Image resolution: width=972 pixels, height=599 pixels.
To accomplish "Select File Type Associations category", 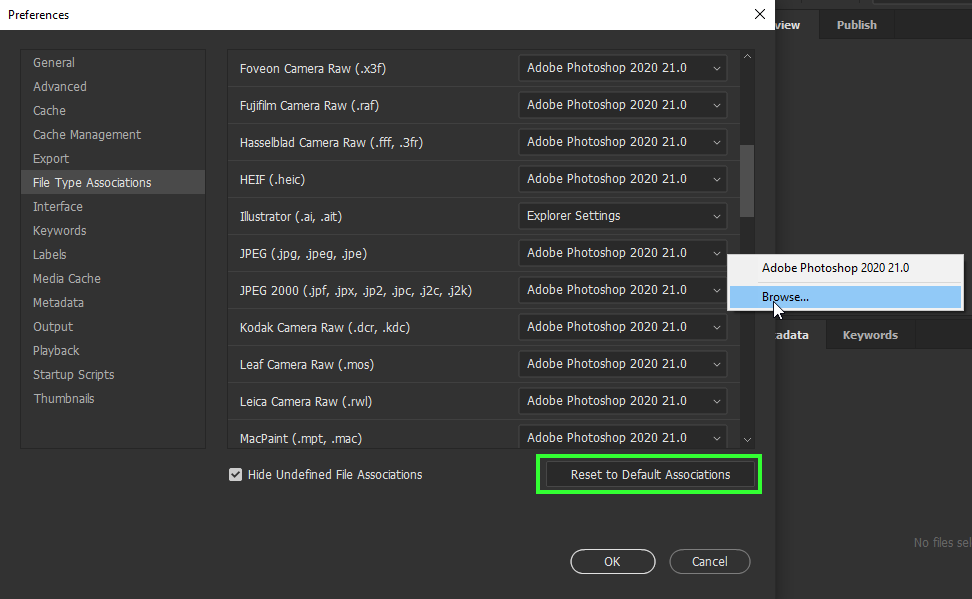I will (x=113, y=182).
